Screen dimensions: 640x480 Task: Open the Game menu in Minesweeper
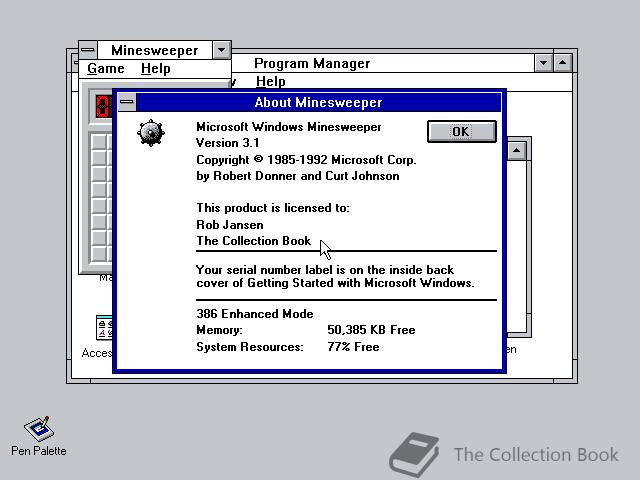click(105, 69)
